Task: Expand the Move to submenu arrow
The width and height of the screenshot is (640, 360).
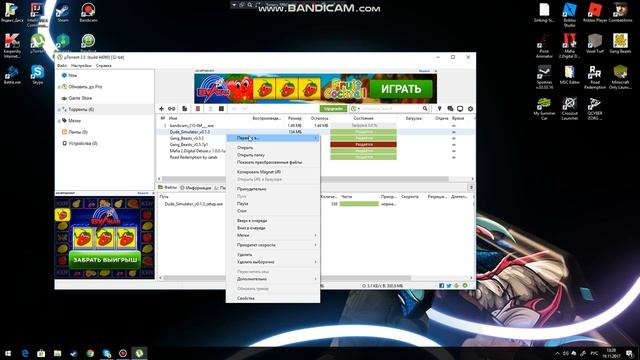Action: [x=316, y=138]
